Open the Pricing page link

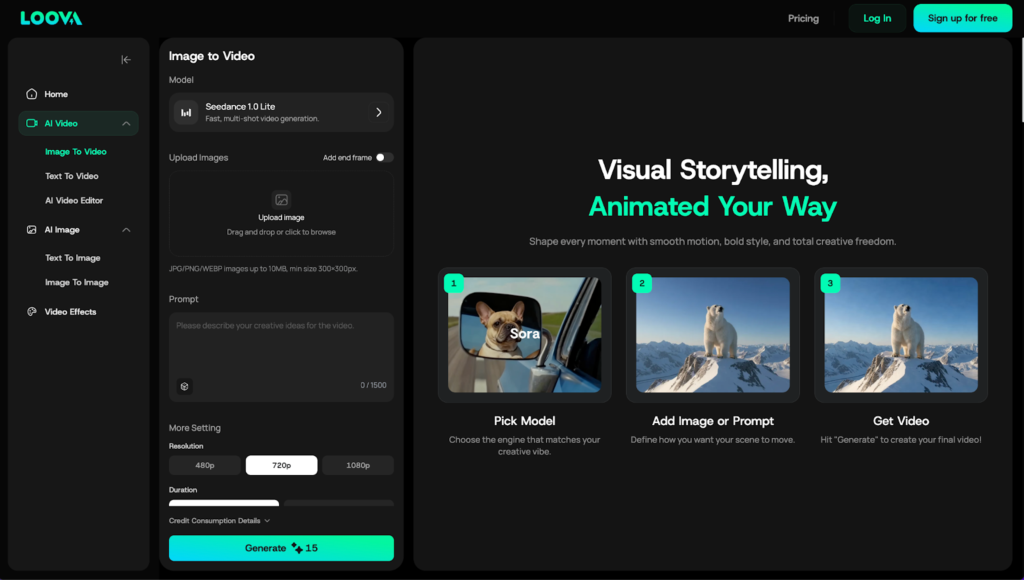(x=803, y=18)
